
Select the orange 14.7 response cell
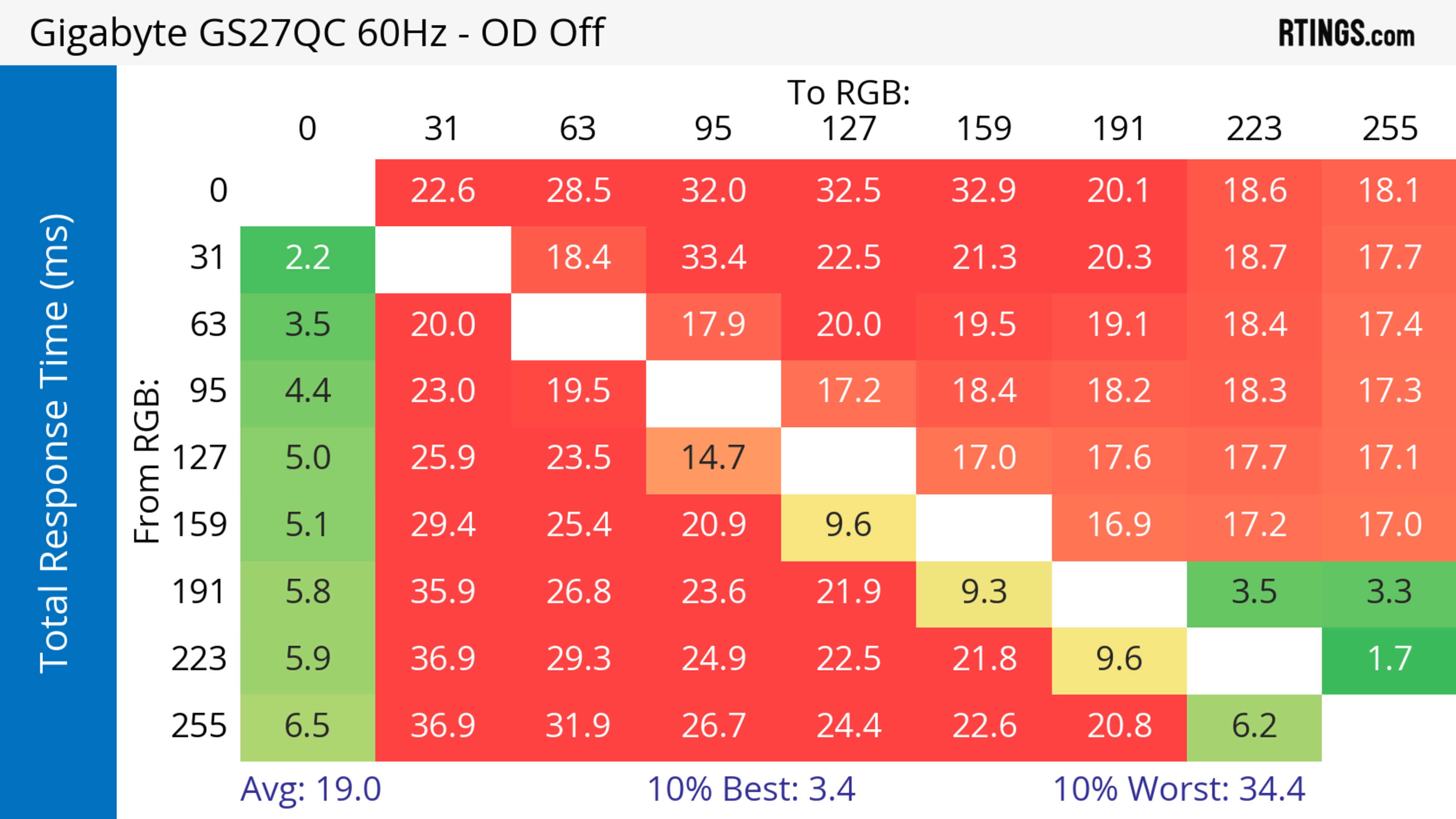point(713,458)
